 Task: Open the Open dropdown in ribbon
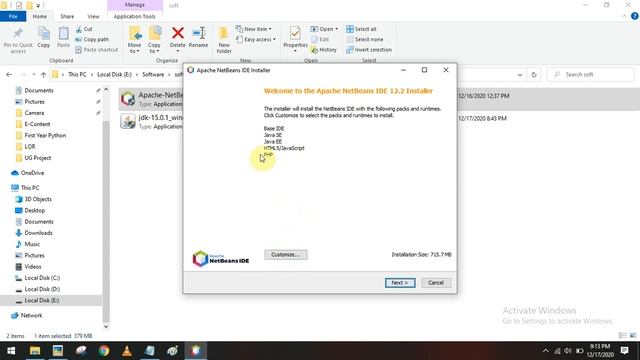[324, 29]
